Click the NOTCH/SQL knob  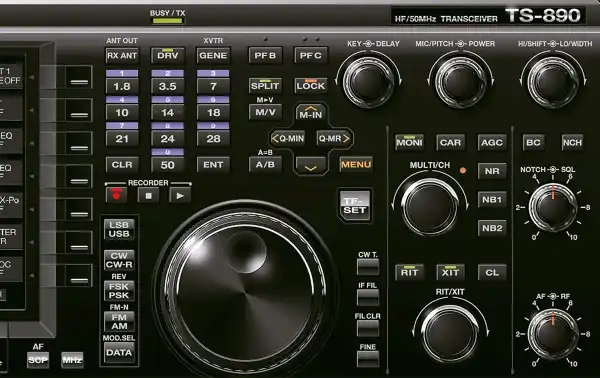pyautogui.click(x=553, y=208)
